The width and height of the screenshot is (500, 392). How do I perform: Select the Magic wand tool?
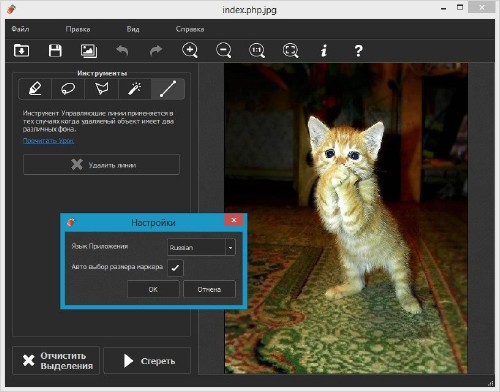135,89
